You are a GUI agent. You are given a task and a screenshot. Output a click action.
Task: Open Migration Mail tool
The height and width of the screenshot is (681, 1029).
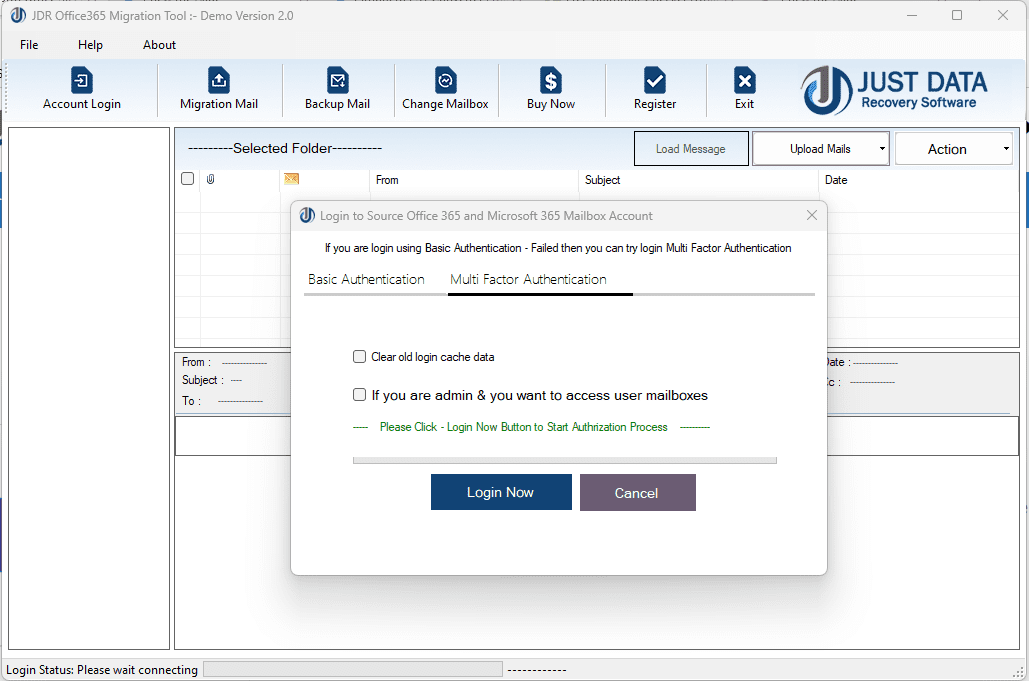[x=219, y=89]
